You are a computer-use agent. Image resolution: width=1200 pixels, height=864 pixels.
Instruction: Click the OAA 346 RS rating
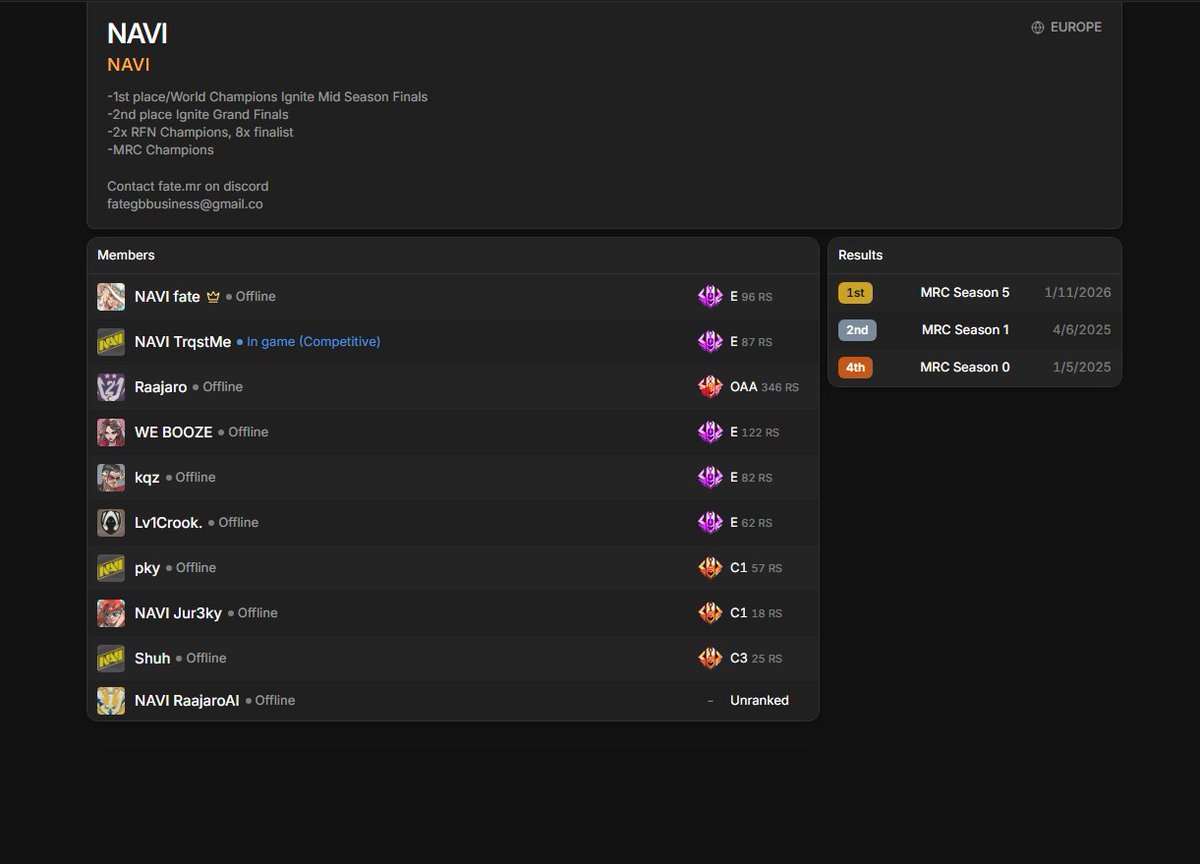[x=764, y=387]
